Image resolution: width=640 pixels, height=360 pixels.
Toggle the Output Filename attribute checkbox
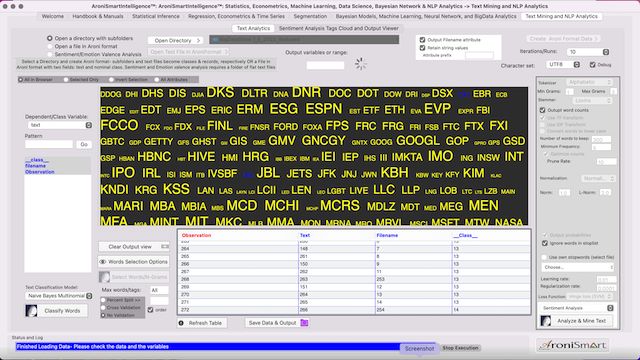(422, 40)
